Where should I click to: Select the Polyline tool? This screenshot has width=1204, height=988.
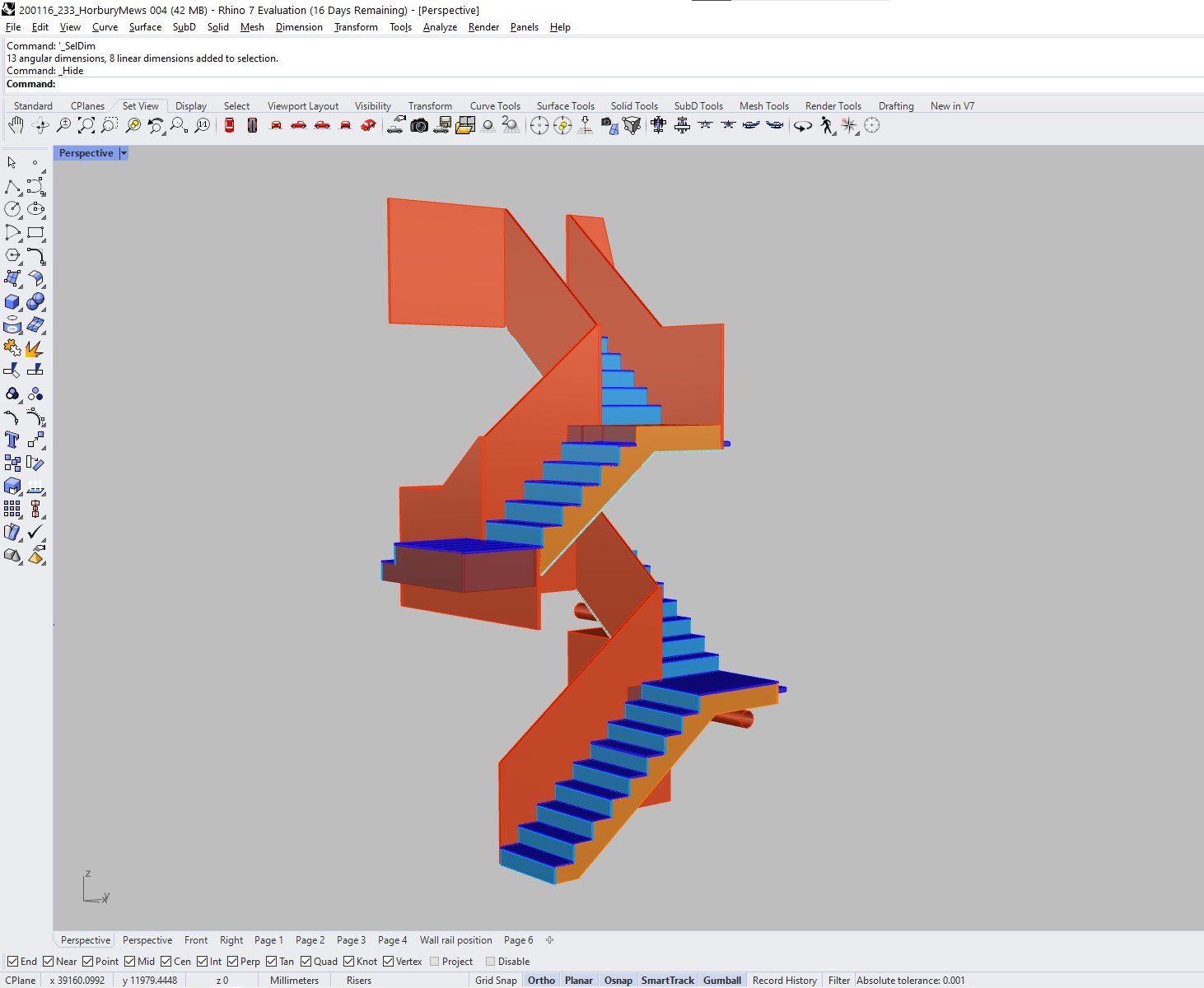12,188
